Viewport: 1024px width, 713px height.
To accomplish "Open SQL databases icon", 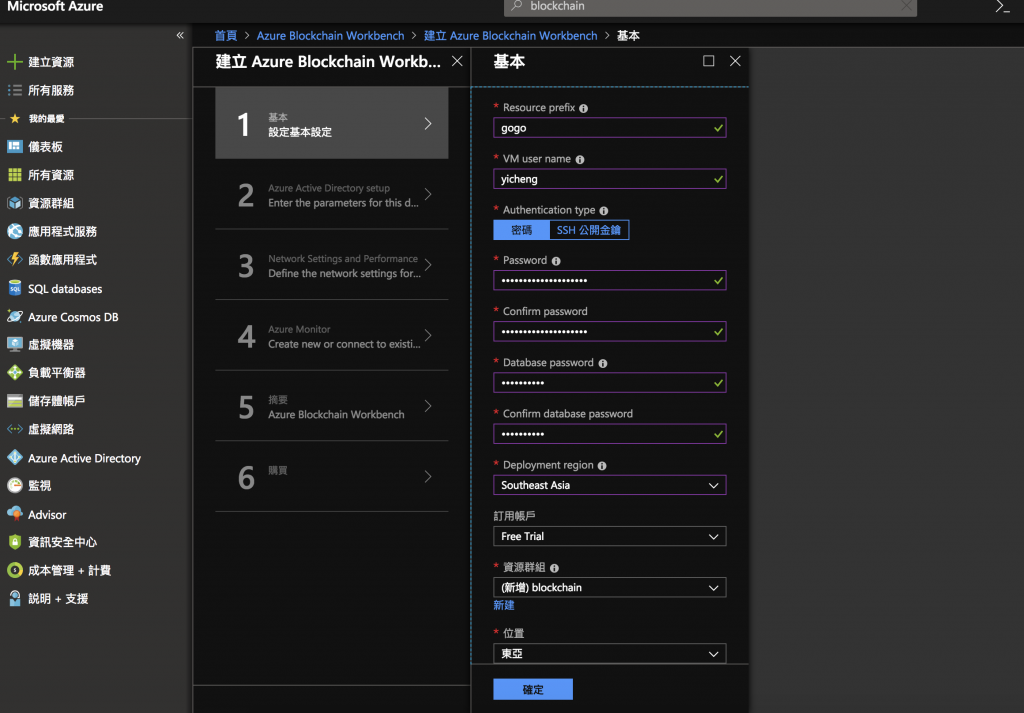I will 14,288.
